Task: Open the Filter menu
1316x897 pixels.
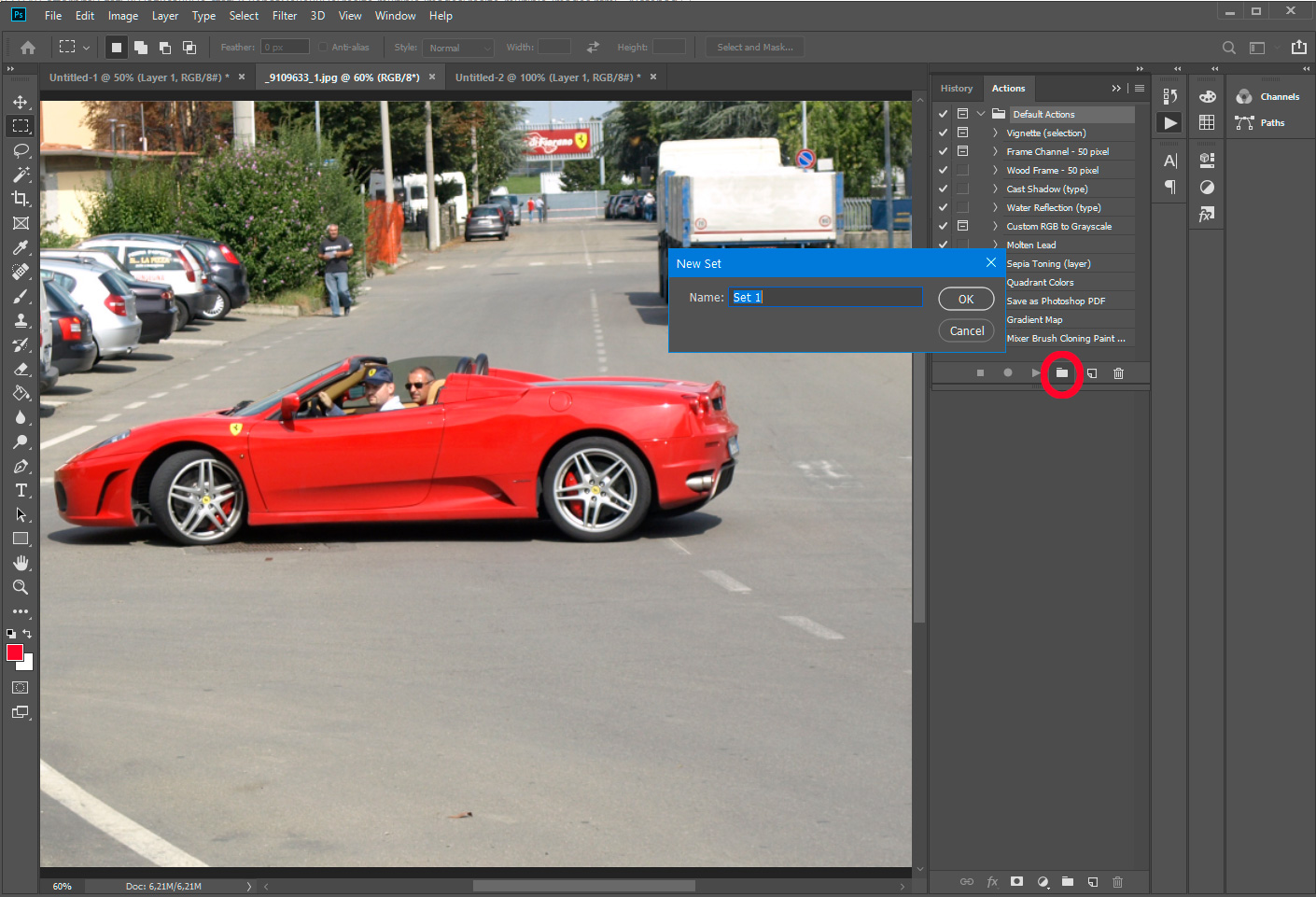Action: click(284, 15)
